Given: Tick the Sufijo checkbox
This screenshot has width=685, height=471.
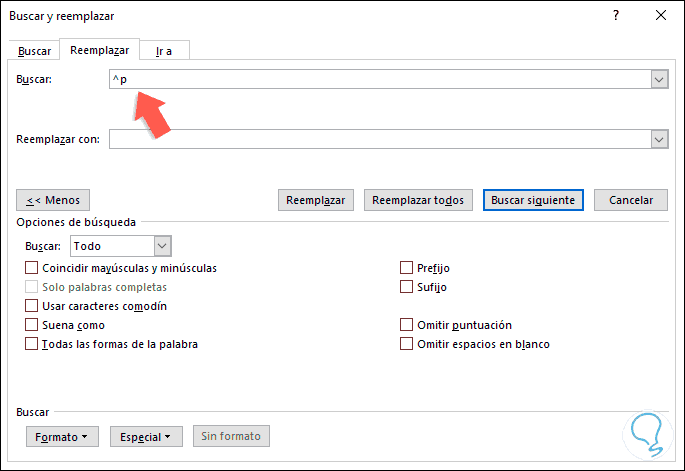Looking at the screenshot, I should point(407,287).
